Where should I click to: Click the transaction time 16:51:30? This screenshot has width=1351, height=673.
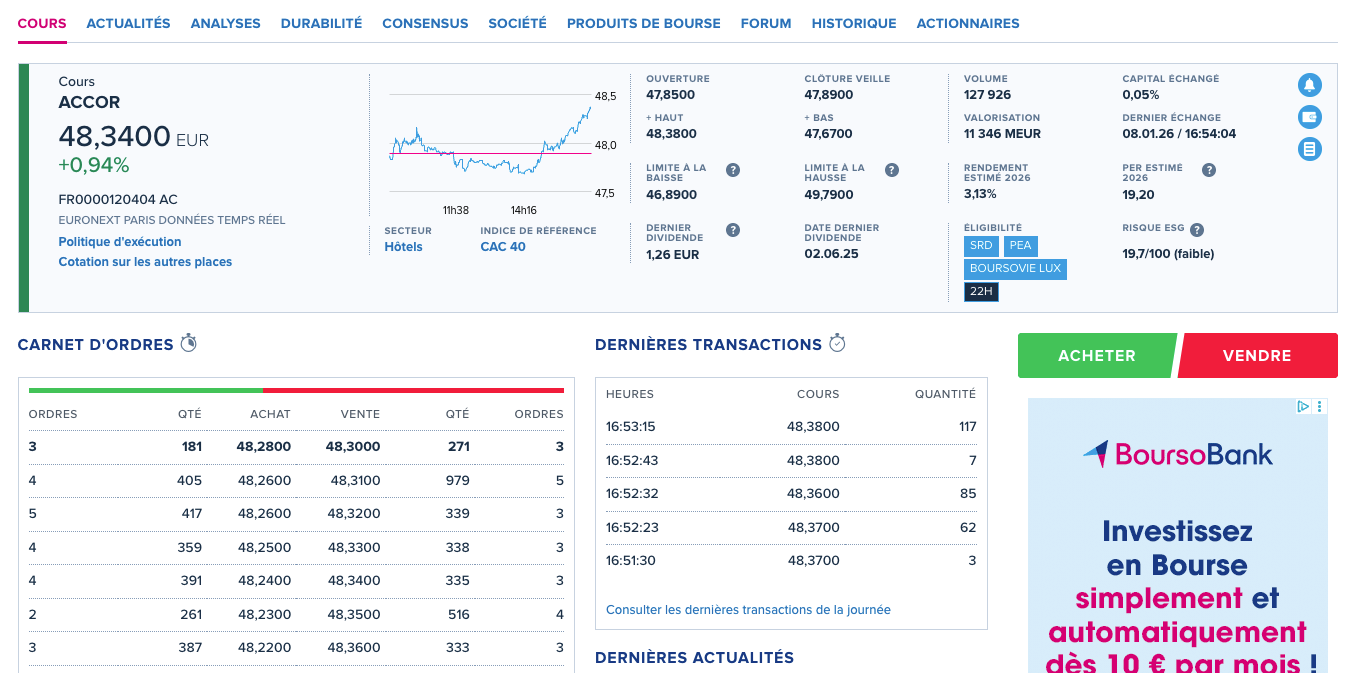pyautogui.click(x=631, y=560)
